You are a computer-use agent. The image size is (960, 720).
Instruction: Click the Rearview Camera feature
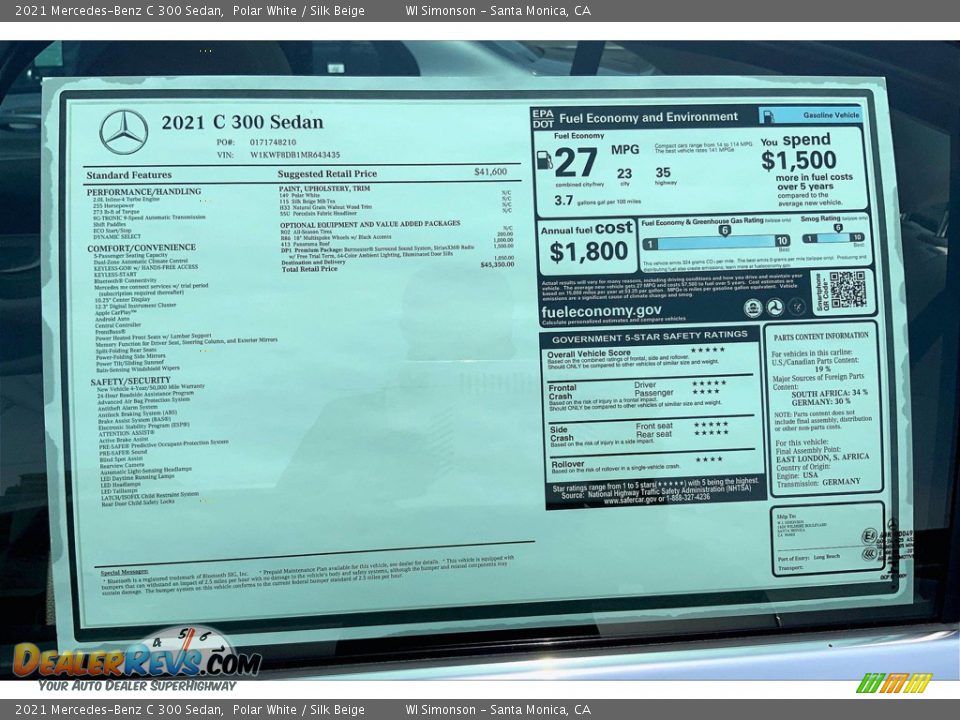122,465
